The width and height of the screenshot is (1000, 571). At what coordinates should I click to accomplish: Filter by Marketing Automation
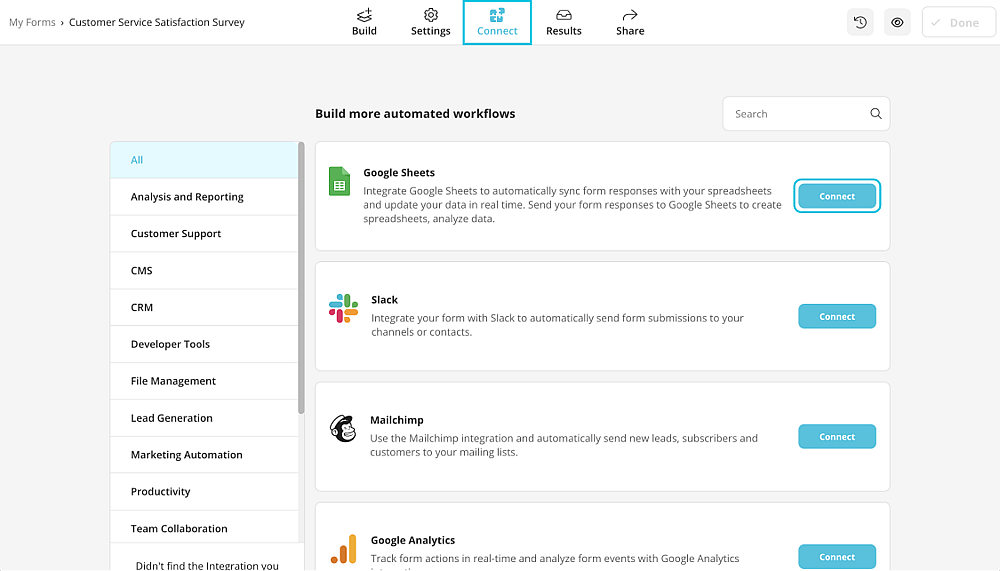(204, 455)
